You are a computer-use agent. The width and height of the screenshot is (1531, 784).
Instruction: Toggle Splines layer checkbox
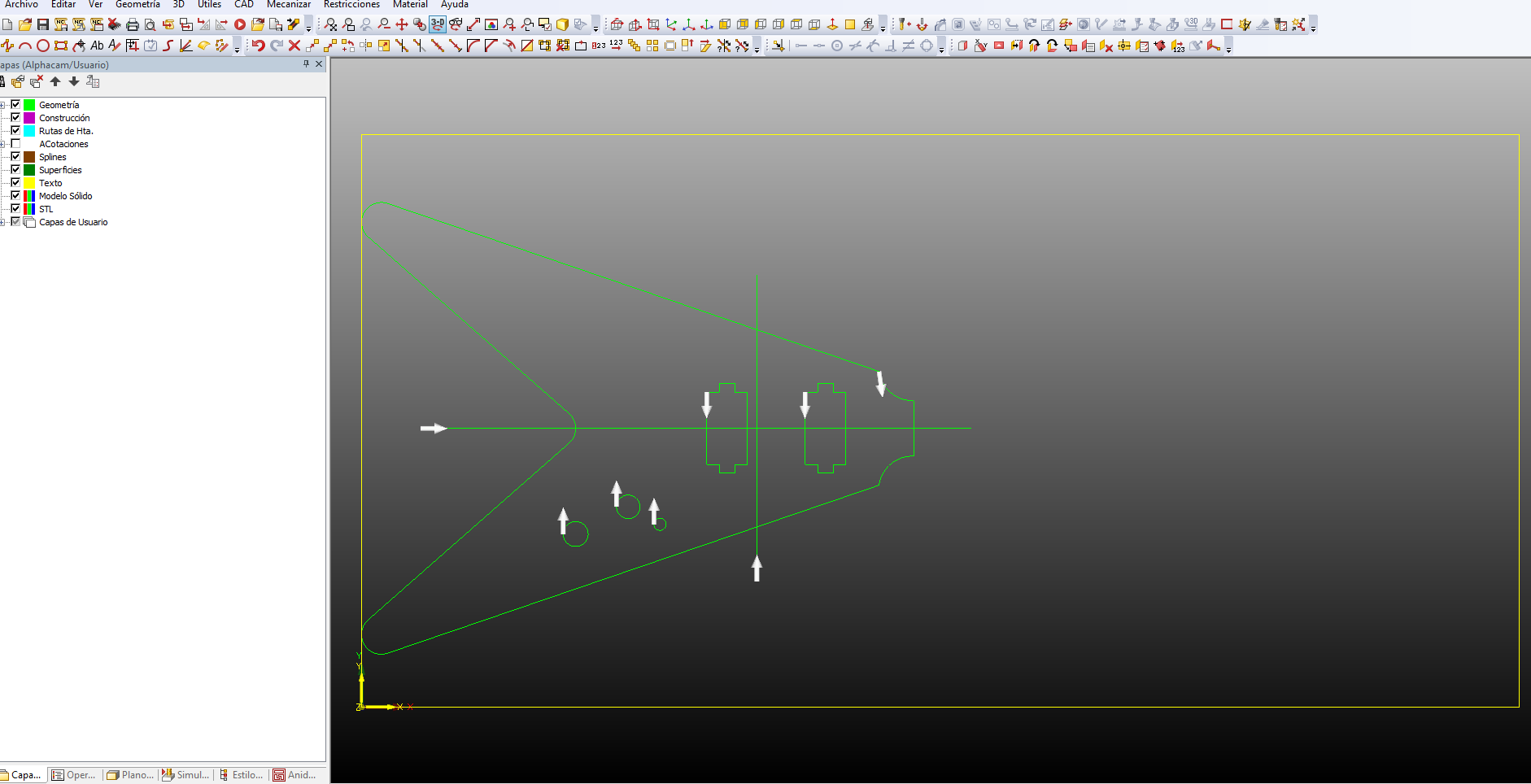tap(15, 156)
